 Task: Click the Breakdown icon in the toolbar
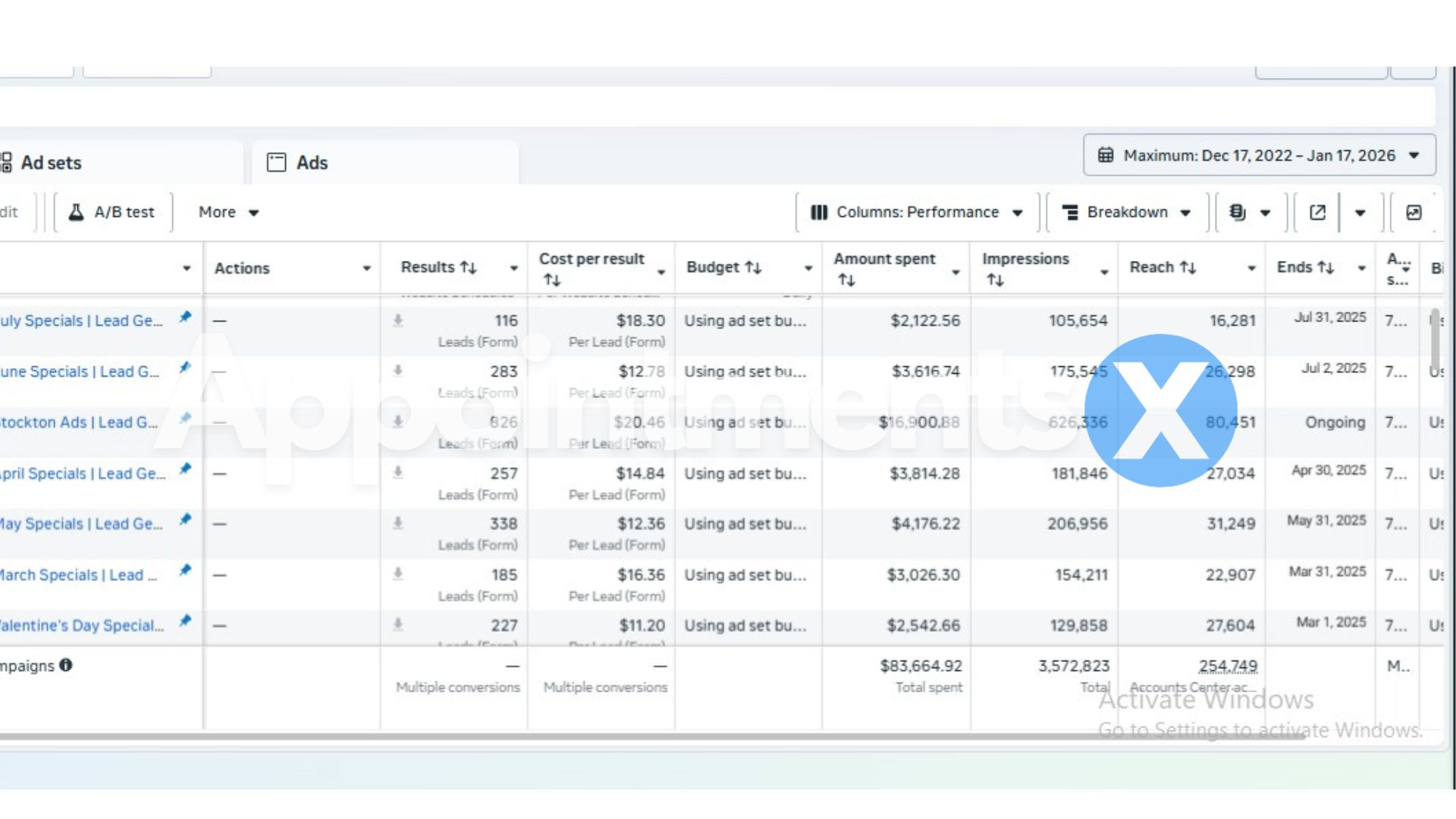tap(1072, 212)
